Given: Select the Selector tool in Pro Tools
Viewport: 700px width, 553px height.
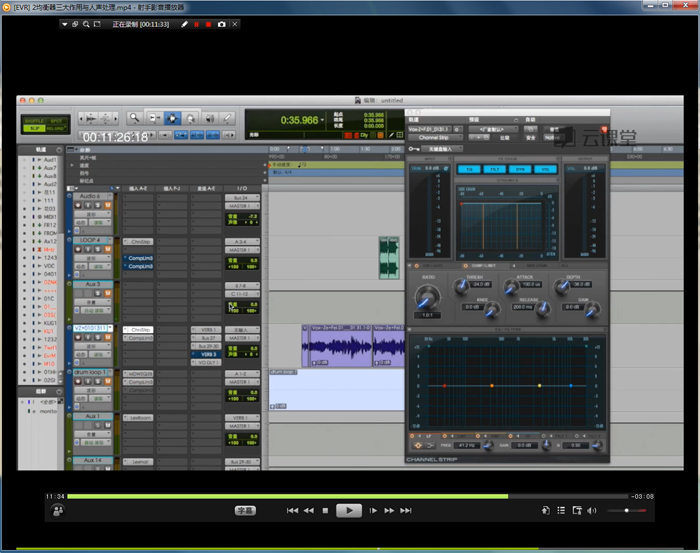Looking at the screenshot, I should (172, 118).
